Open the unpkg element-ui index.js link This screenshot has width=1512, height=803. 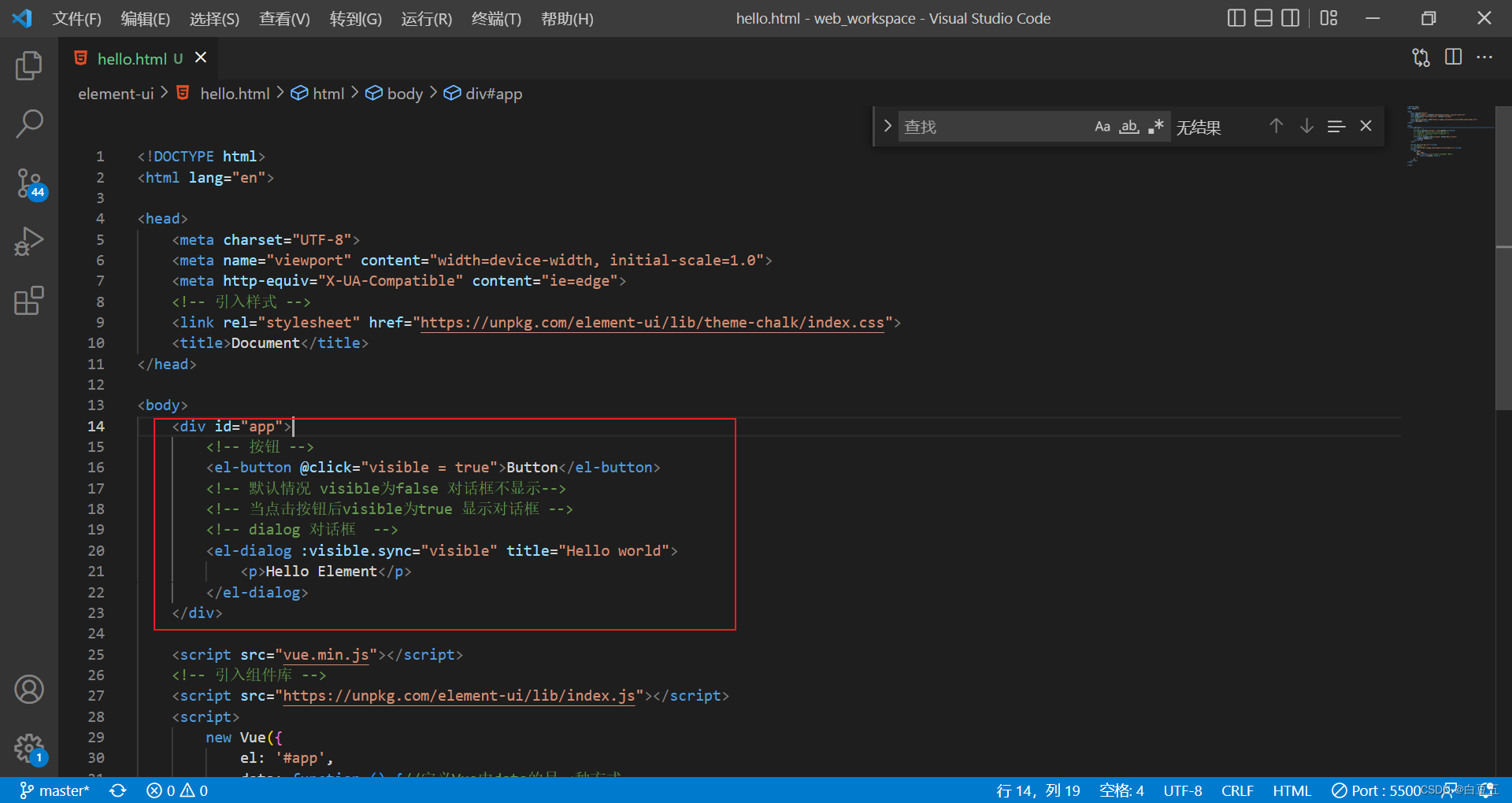[x=459, y=696]
